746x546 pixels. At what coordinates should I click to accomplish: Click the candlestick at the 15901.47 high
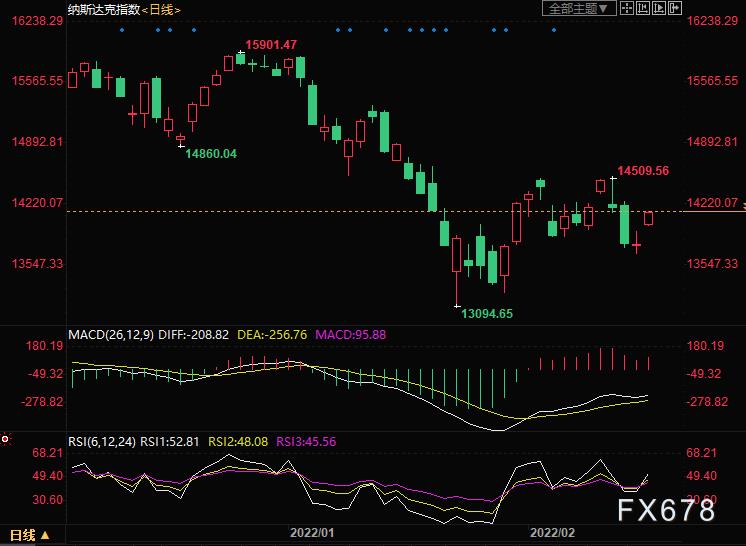(241, 58)
